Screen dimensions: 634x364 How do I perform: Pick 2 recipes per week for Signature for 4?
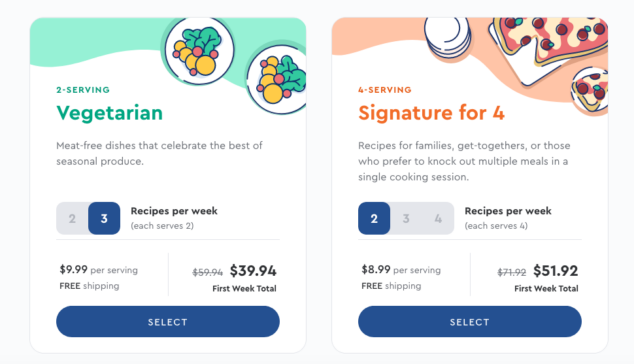click(x=374, y=218)
